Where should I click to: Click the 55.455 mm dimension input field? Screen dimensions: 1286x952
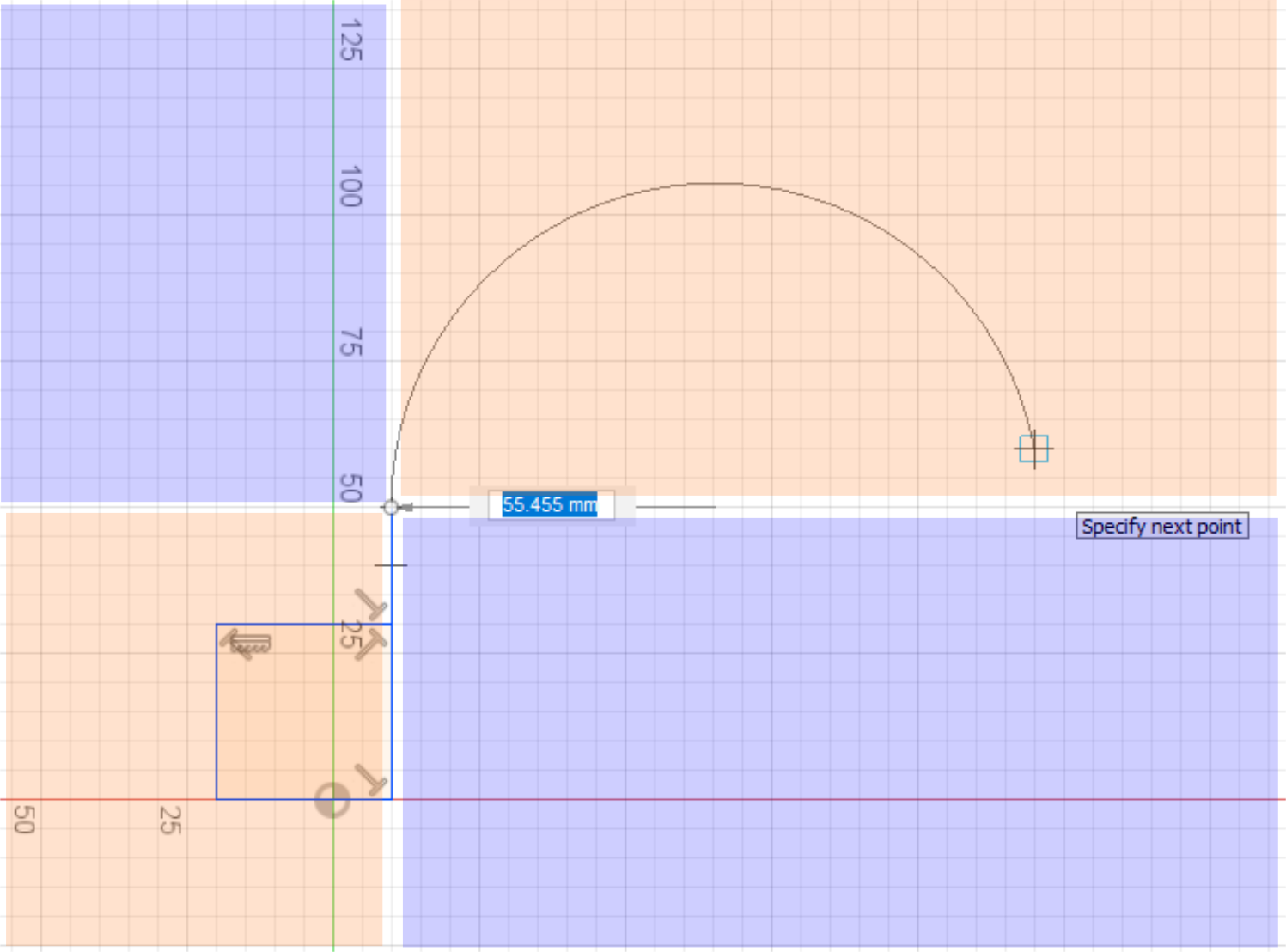tap(551, 504)
